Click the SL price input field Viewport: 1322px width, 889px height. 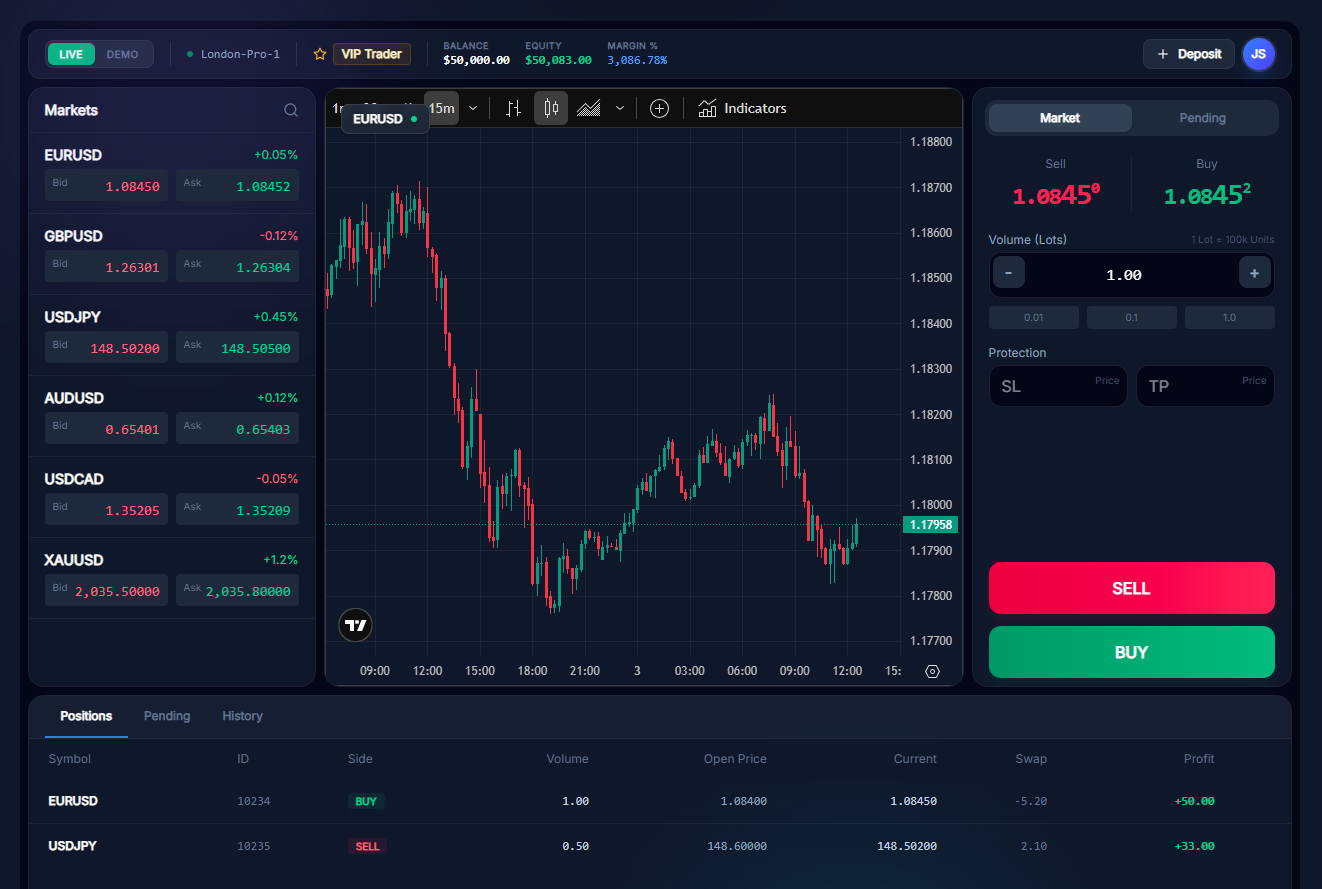(x=1058, y=386)
